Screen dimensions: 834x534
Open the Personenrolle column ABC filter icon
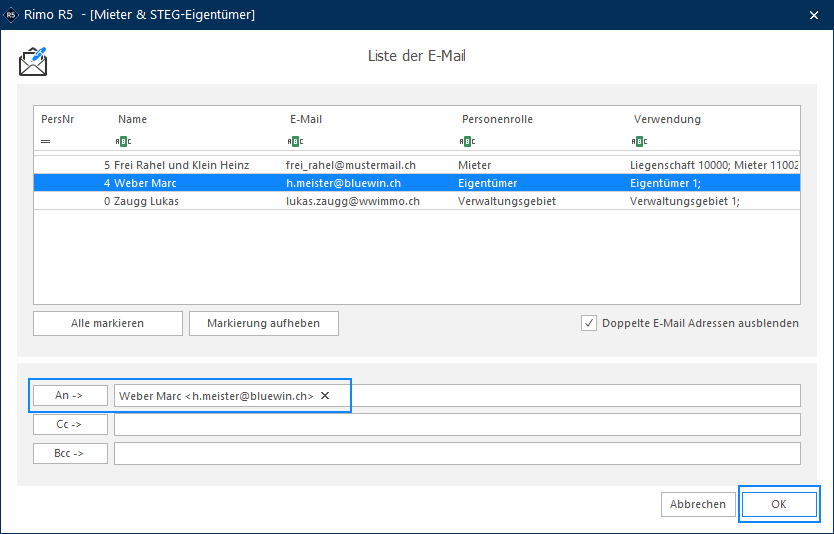click(x=467, y=141)
